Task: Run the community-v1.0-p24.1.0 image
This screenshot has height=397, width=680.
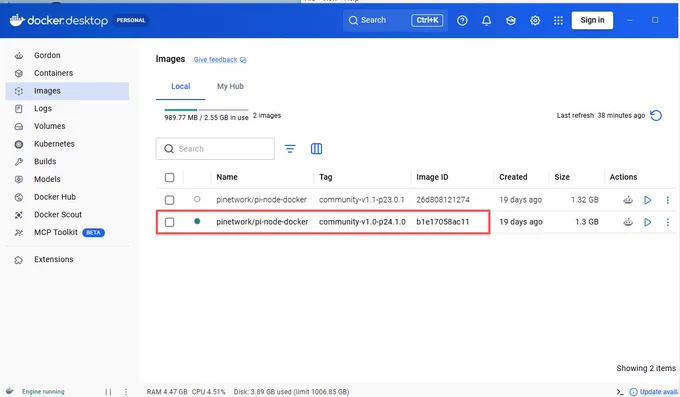Action: [x=647, y=222]
